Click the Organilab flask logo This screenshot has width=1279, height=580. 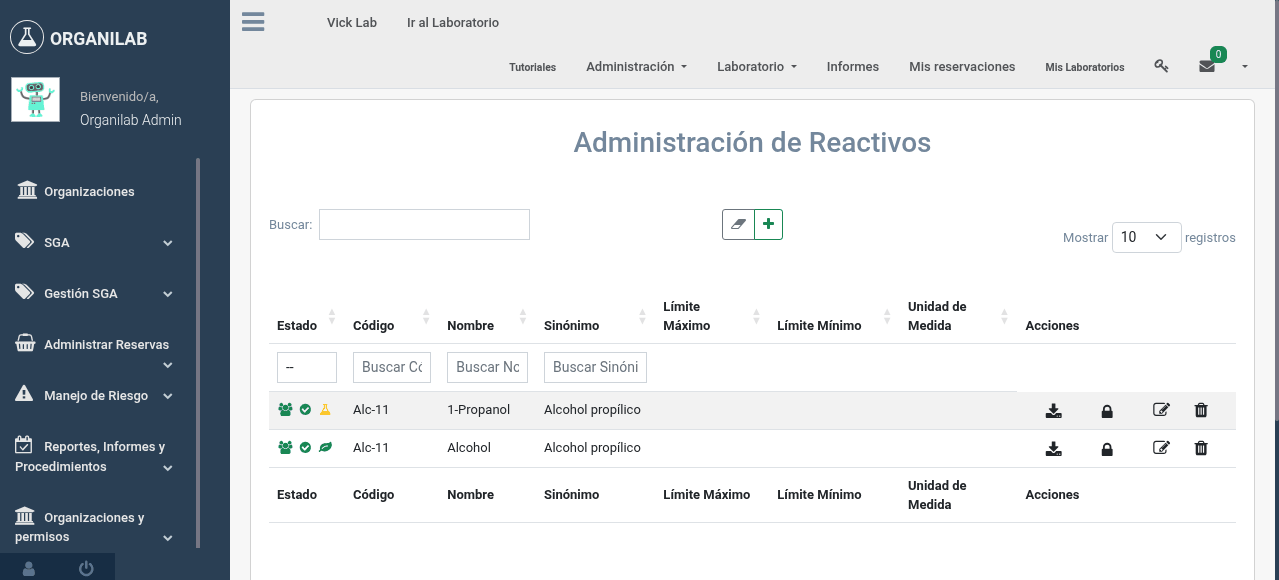point(27,38)
